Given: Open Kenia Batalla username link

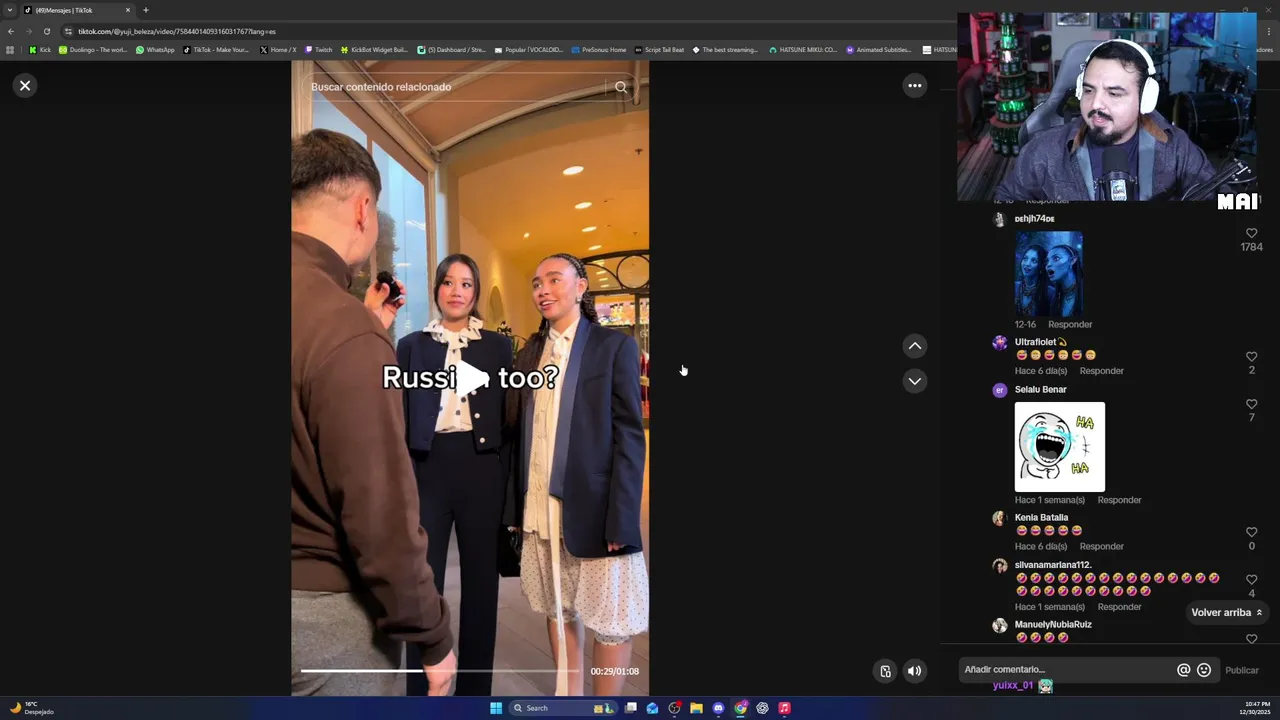Looking at the screenshot, I should coord(1041,518).
